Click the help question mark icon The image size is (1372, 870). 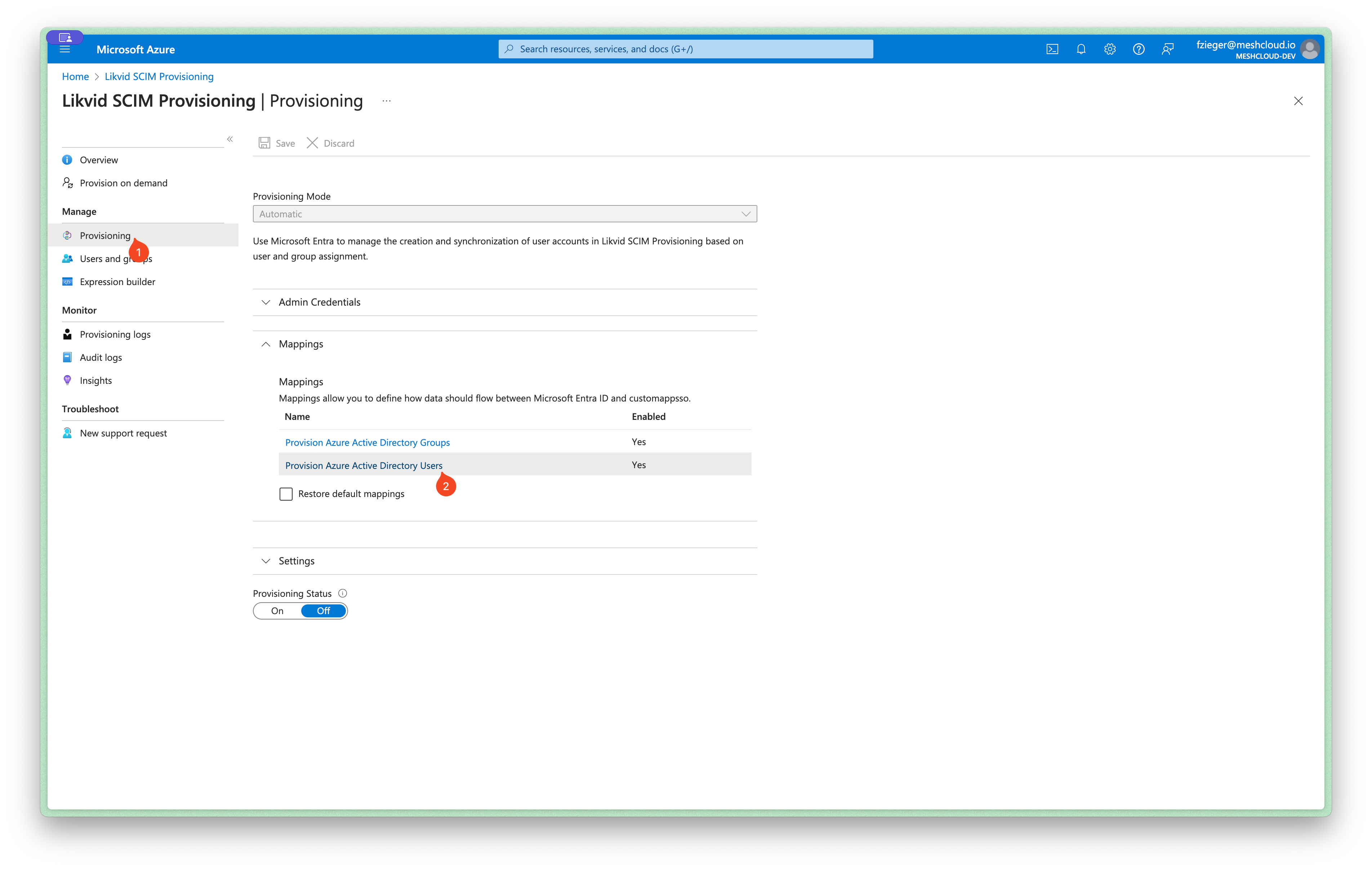tap(1139, 49)
